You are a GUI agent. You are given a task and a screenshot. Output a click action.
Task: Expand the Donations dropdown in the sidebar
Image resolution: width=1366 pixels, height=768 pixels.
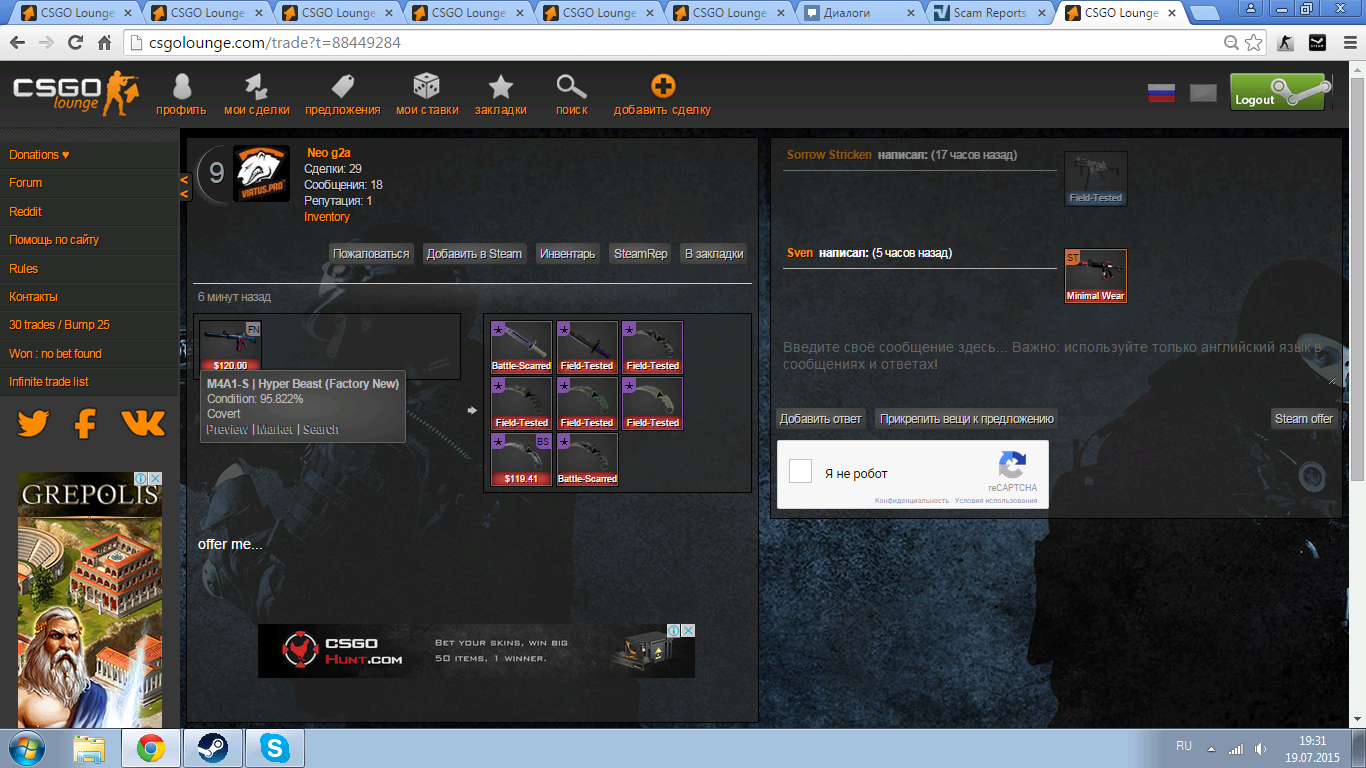point(40,155)
